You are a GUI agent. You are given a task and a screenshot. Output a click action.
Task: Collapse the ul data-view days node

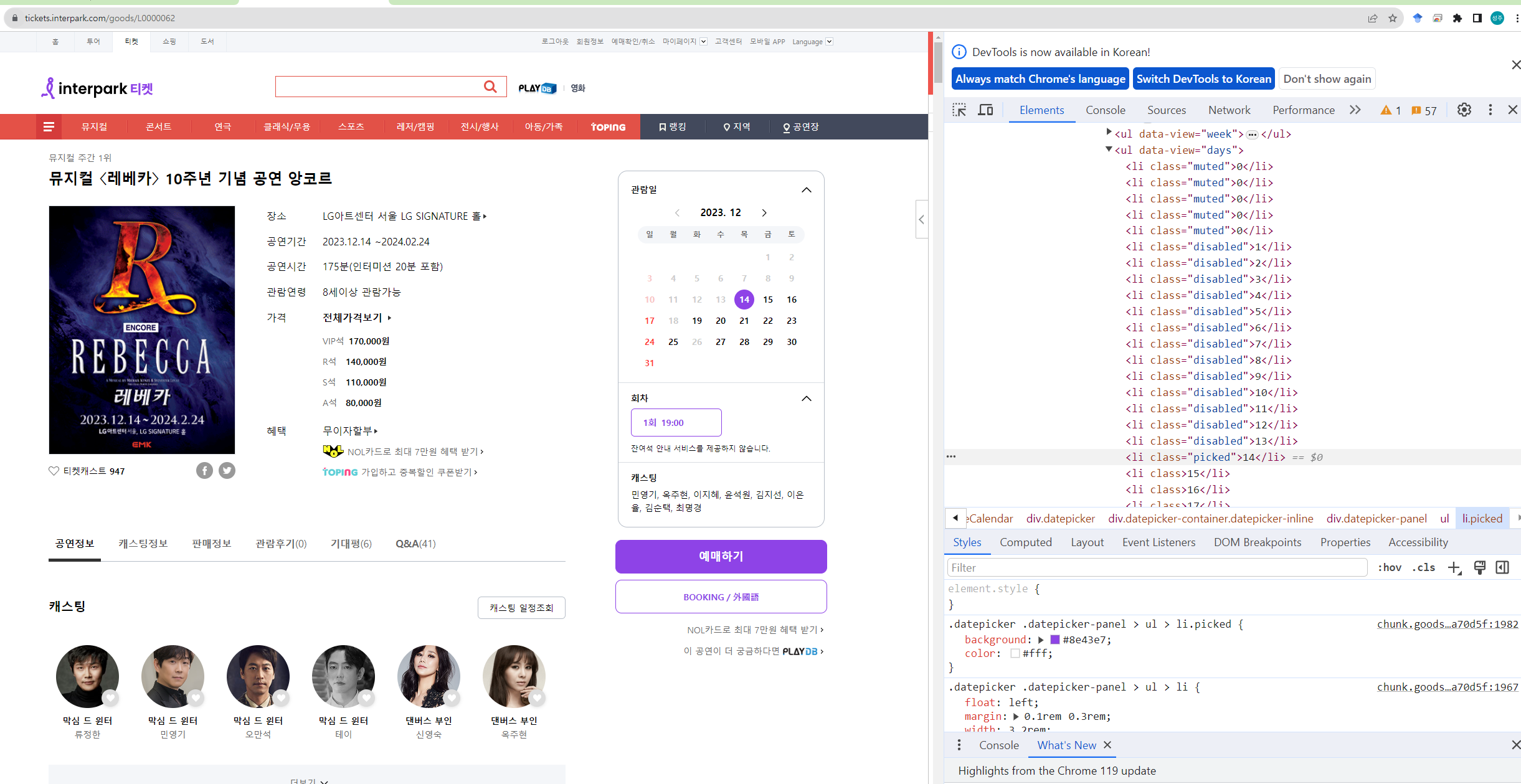(1109, 149)
